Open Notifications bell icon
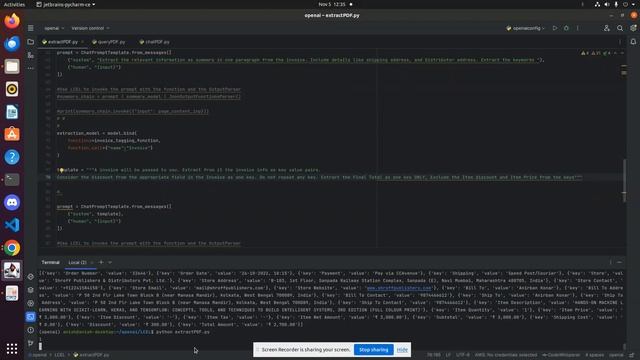This screenshot has width=640, height=360. pyautogui.click(x=633, y=42)
